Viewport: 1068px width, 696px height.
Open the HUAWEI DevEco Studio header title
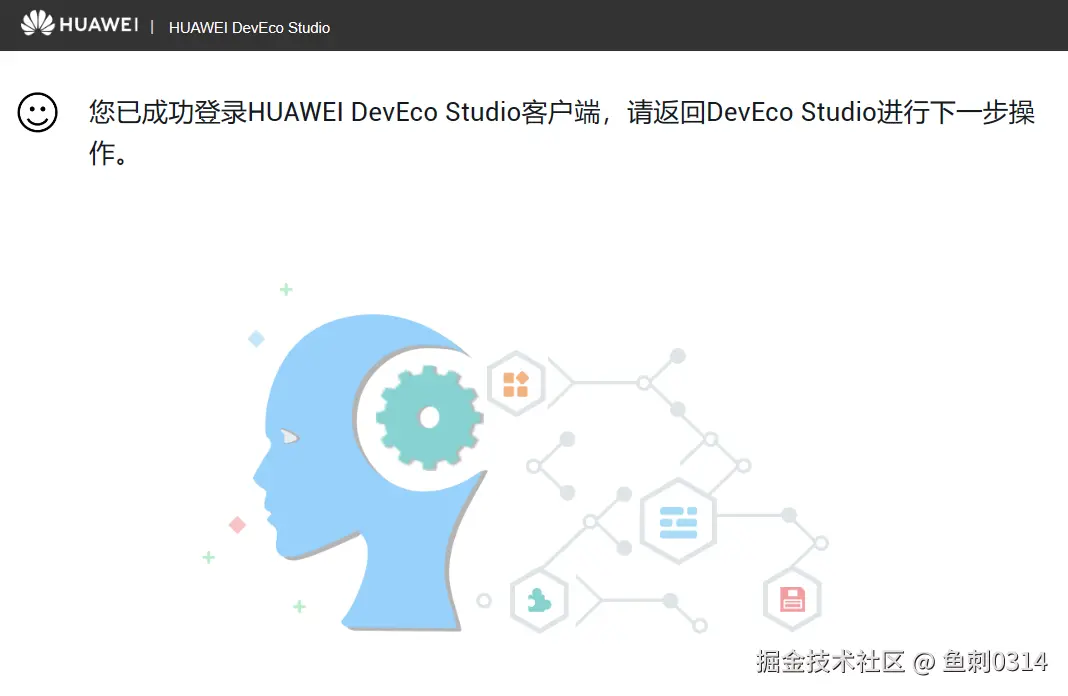(x=249, y=28)
